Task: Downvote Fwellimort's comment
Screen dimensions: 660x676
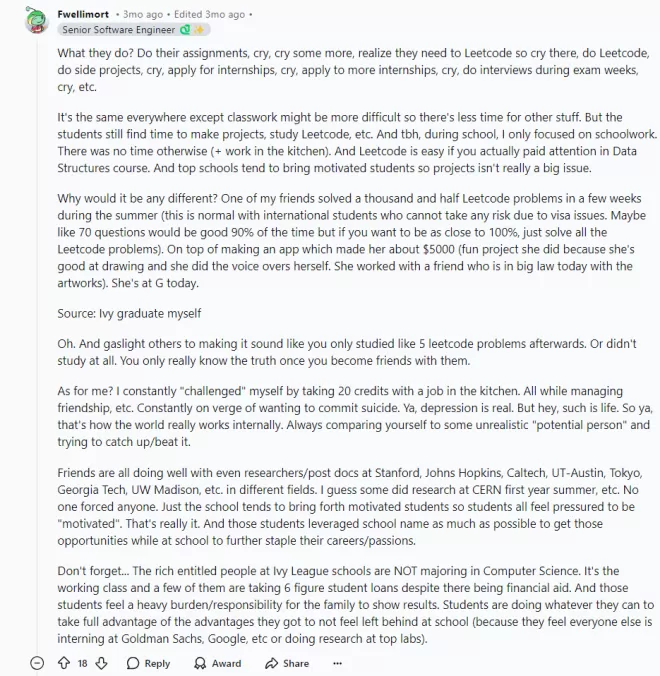Action: coord(101,663)
